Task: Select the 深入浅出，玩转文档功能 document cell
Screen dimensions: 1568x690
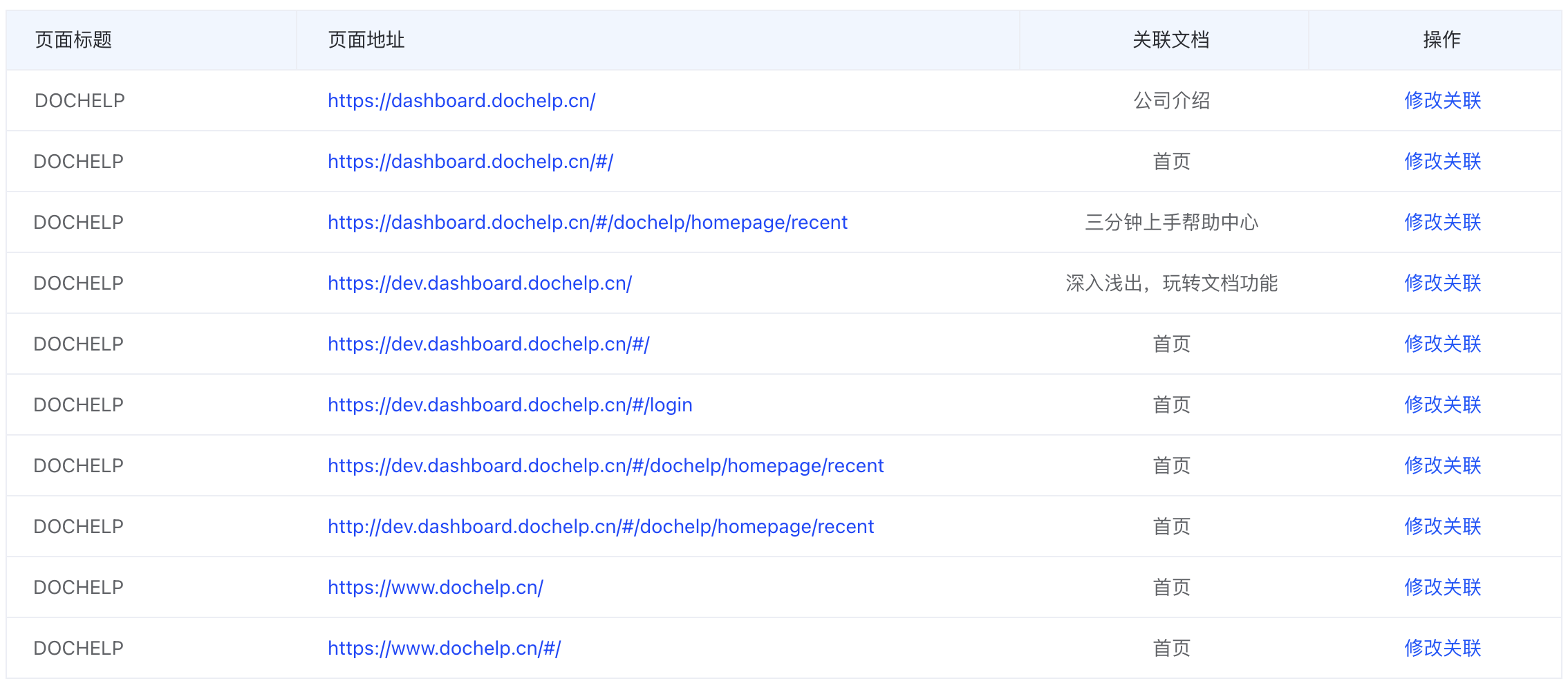Action: pos(1171,283)
